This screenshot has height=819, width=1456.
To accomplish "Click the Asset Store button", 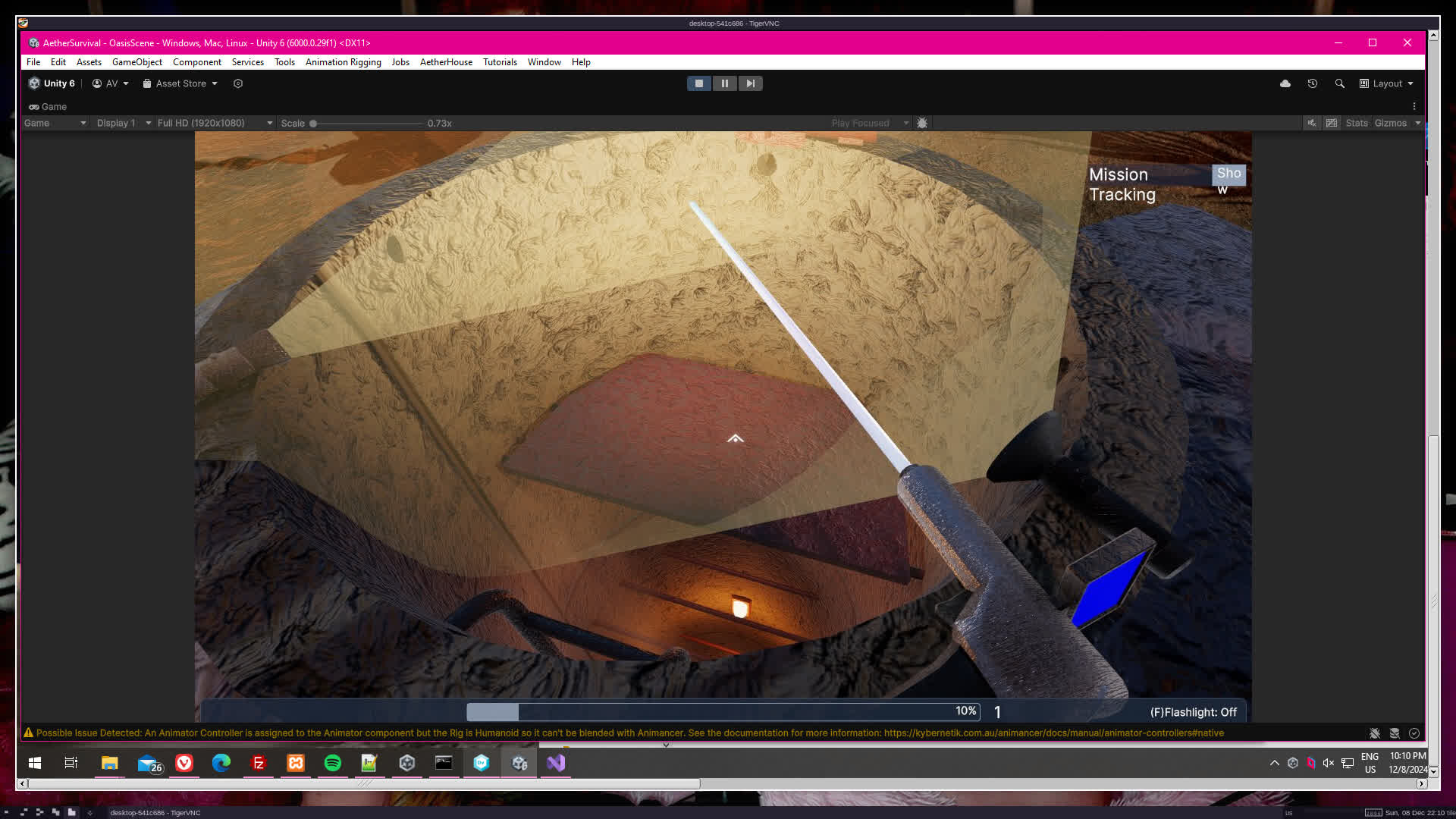I will (x=180, y=83).
